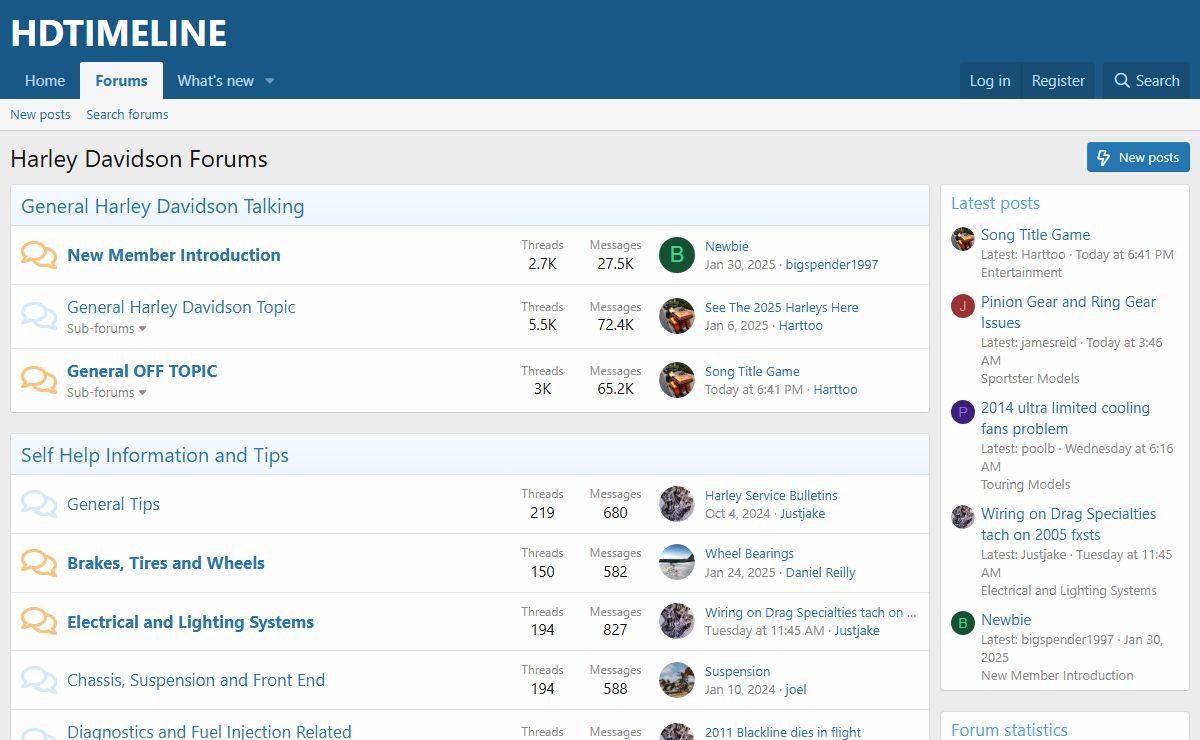Click the Entertainment label under Song Title Game
The width and height of the screenshot is (1200, 740).
tap(1021, 272)
